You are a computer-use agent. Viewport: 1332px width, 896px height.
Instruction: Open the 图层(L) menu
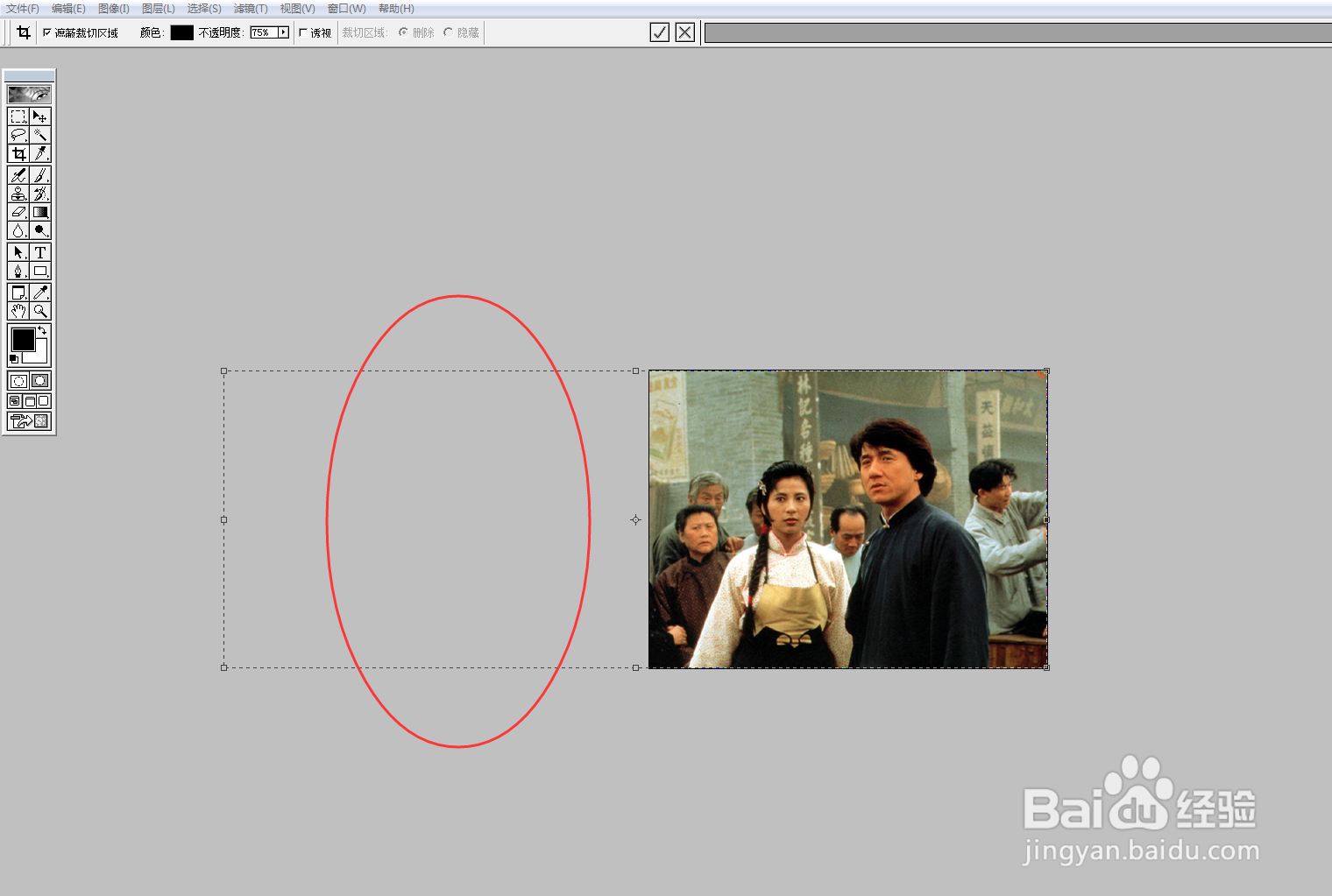[159, 9]
